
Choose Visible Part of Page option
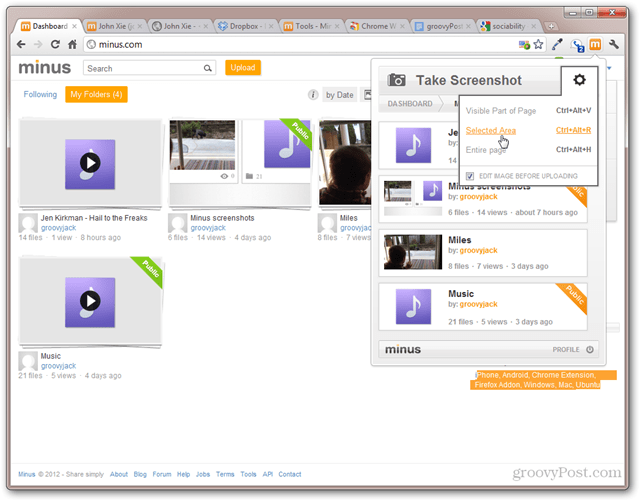point(501,111)
